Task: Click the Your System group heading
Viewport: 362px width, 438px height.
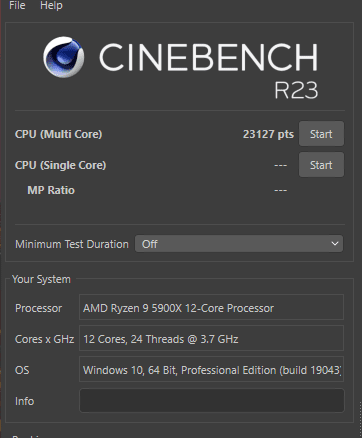Action: click(41, 279)
